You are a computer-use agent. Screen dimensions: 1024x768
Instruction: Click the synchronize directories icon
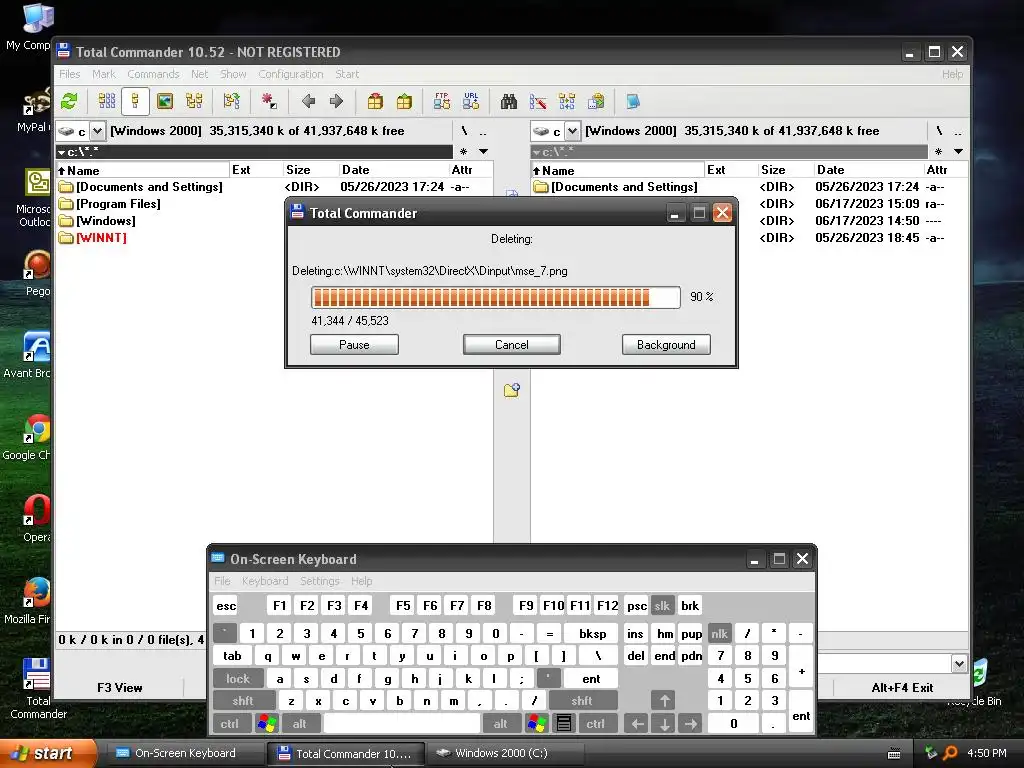(x=567, y=101)
